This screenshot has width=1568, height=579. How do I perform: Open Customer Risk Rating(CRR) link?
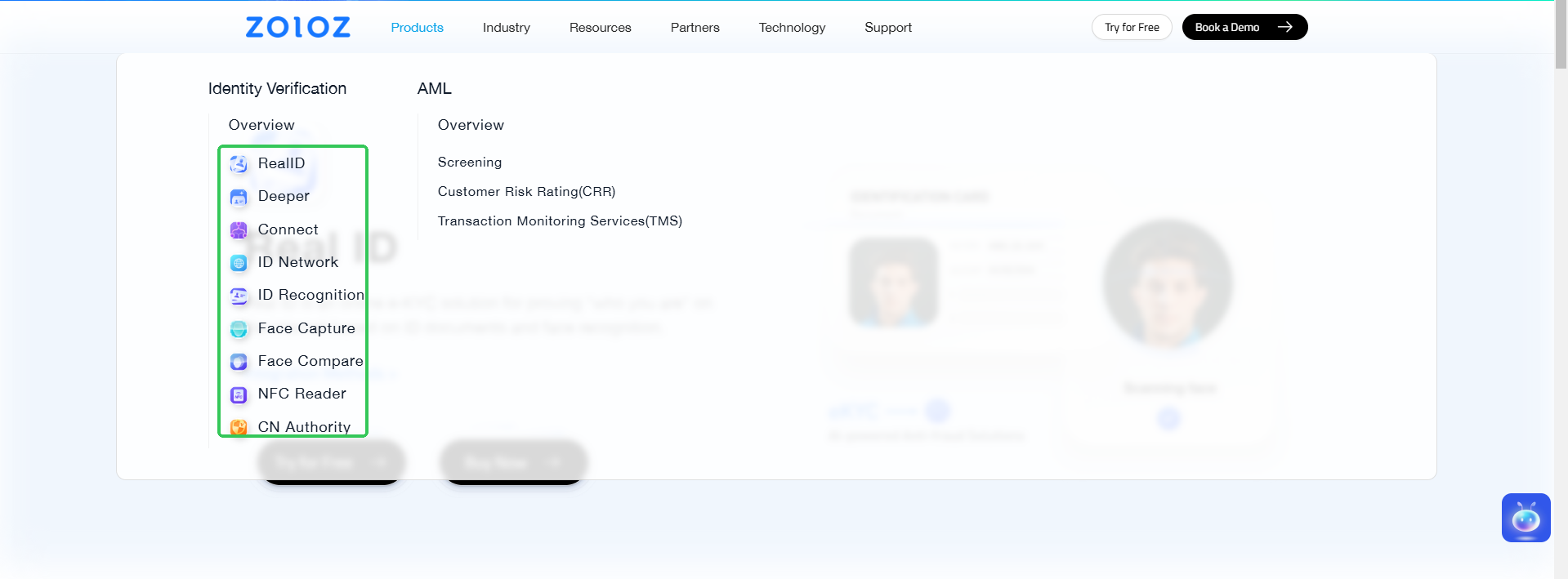[x=526, y=192]
